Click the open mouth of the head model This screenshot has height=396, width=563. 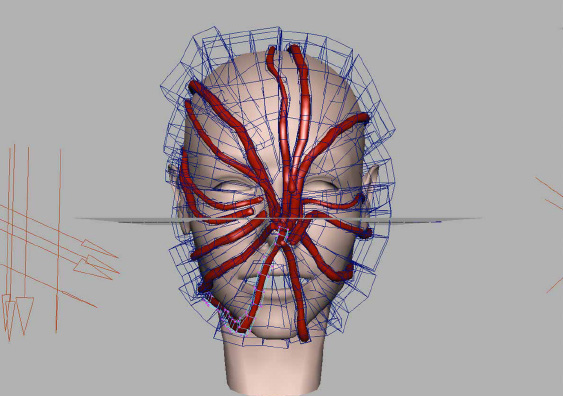click(x=274, y=279)
